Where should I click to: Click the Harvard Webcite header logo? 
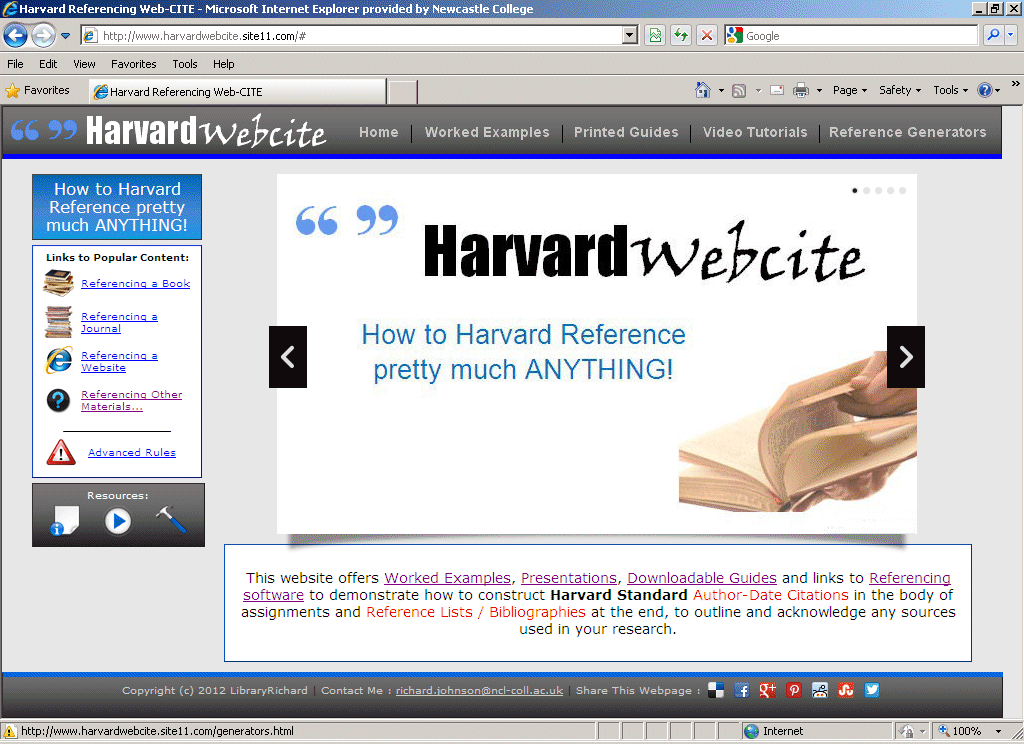[x=168, y=131]
